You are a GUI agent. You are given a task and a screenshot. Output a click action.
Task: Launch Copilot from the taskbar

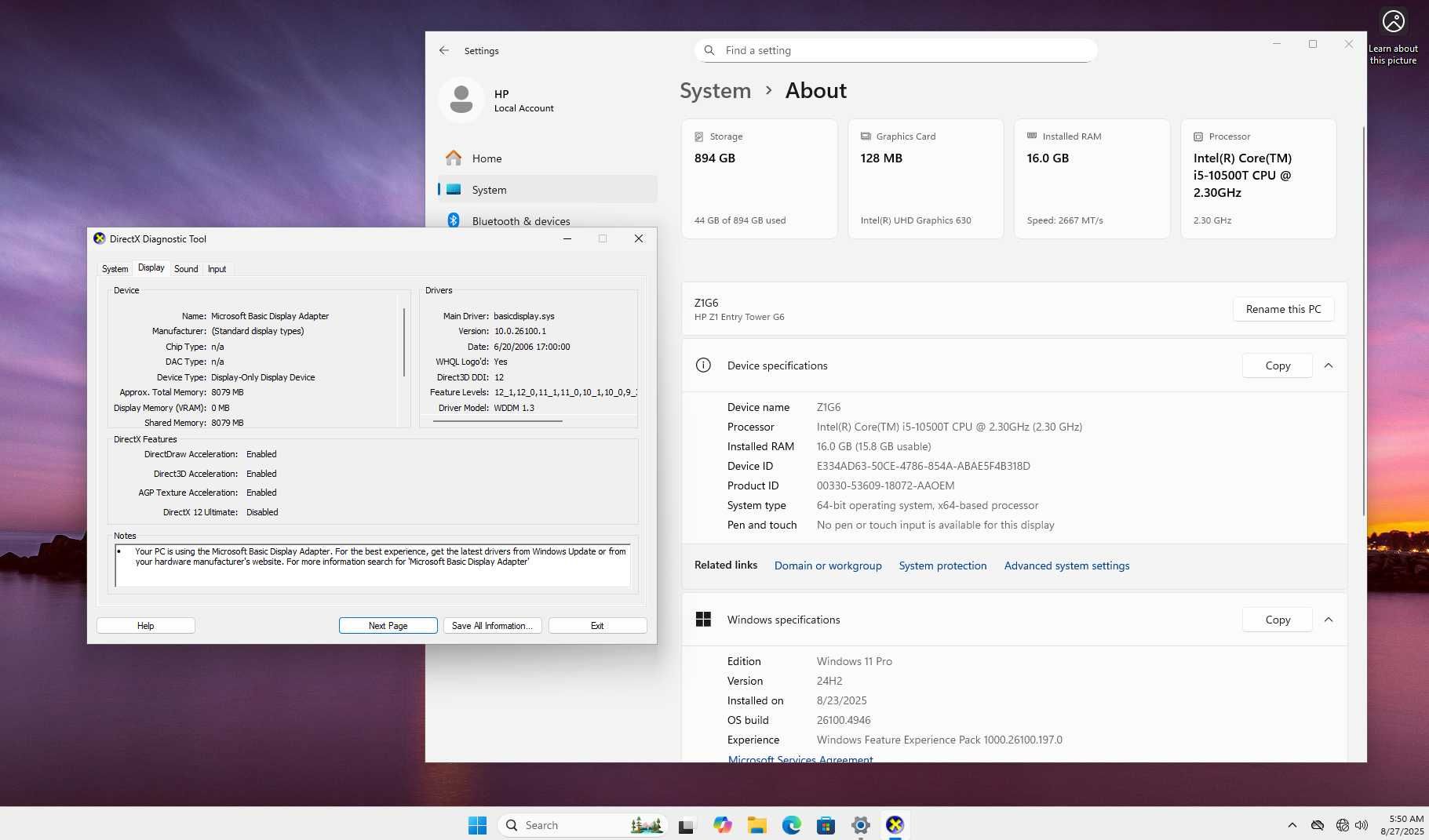coord(722,825)
